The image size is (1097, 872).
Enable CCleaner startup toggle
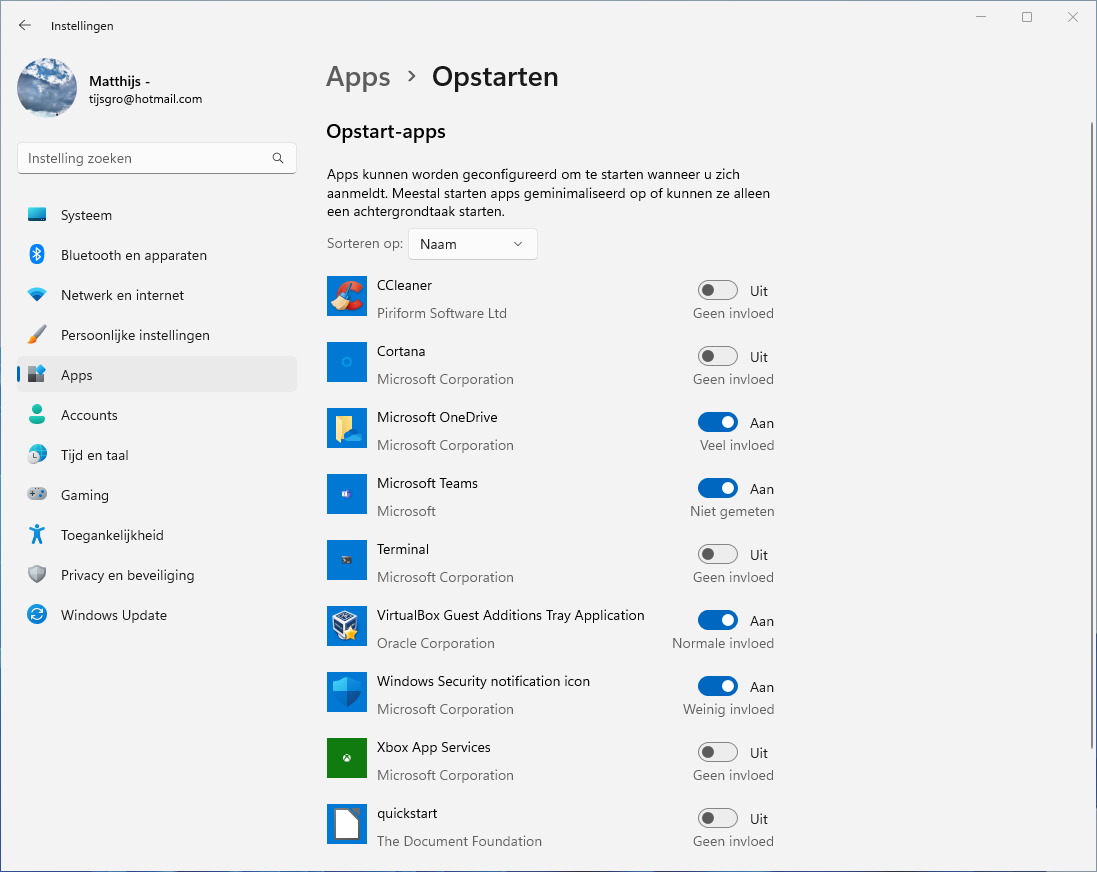tap(717, 291)
